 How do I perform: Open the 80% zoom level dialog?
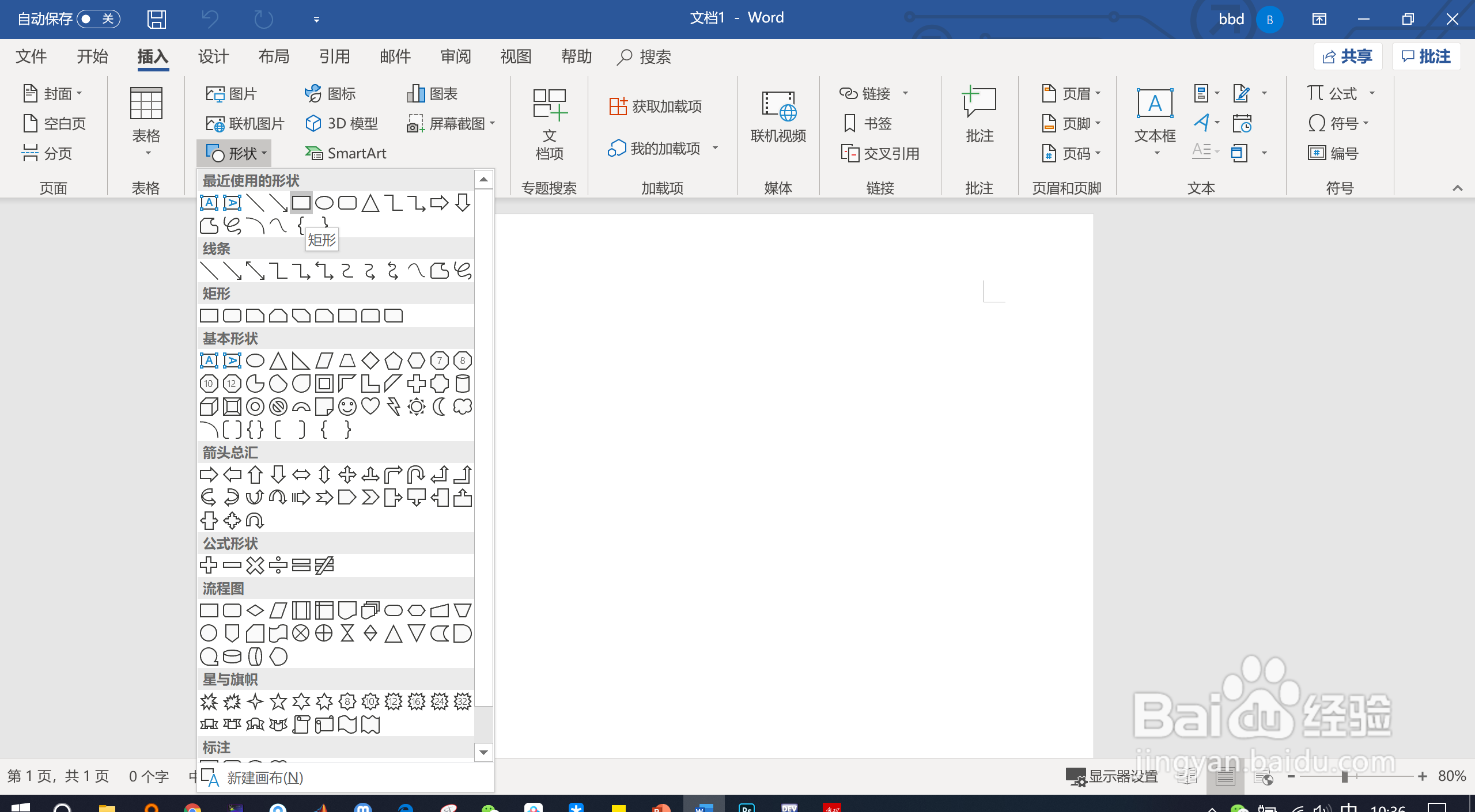click(1451, 777)
